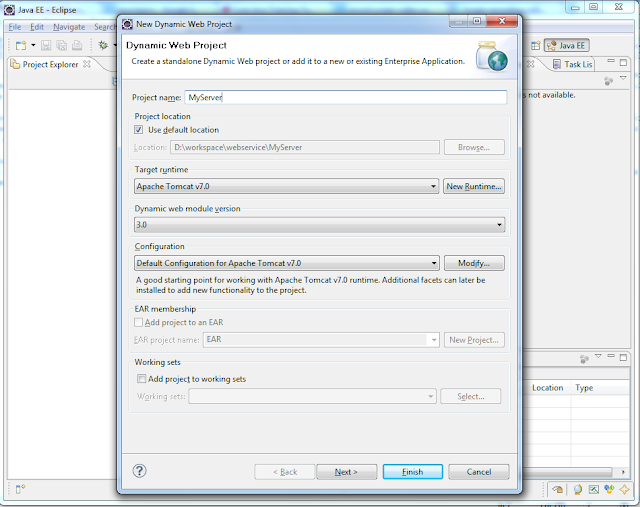Click the New wizard icon in Eclipse toolbar
This screenshot has height=507, width=640.
pyautogui.click(x=21, y=45)
